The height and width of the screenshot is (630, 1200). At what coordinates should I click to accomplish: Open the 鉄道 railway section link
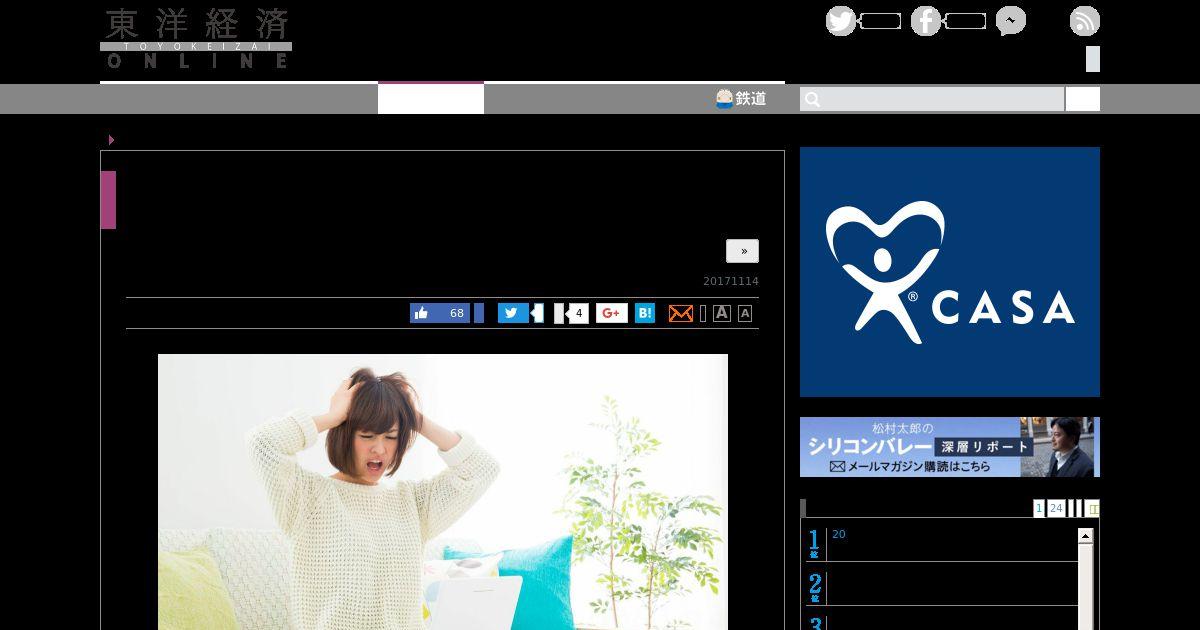(x=741, y=98)
